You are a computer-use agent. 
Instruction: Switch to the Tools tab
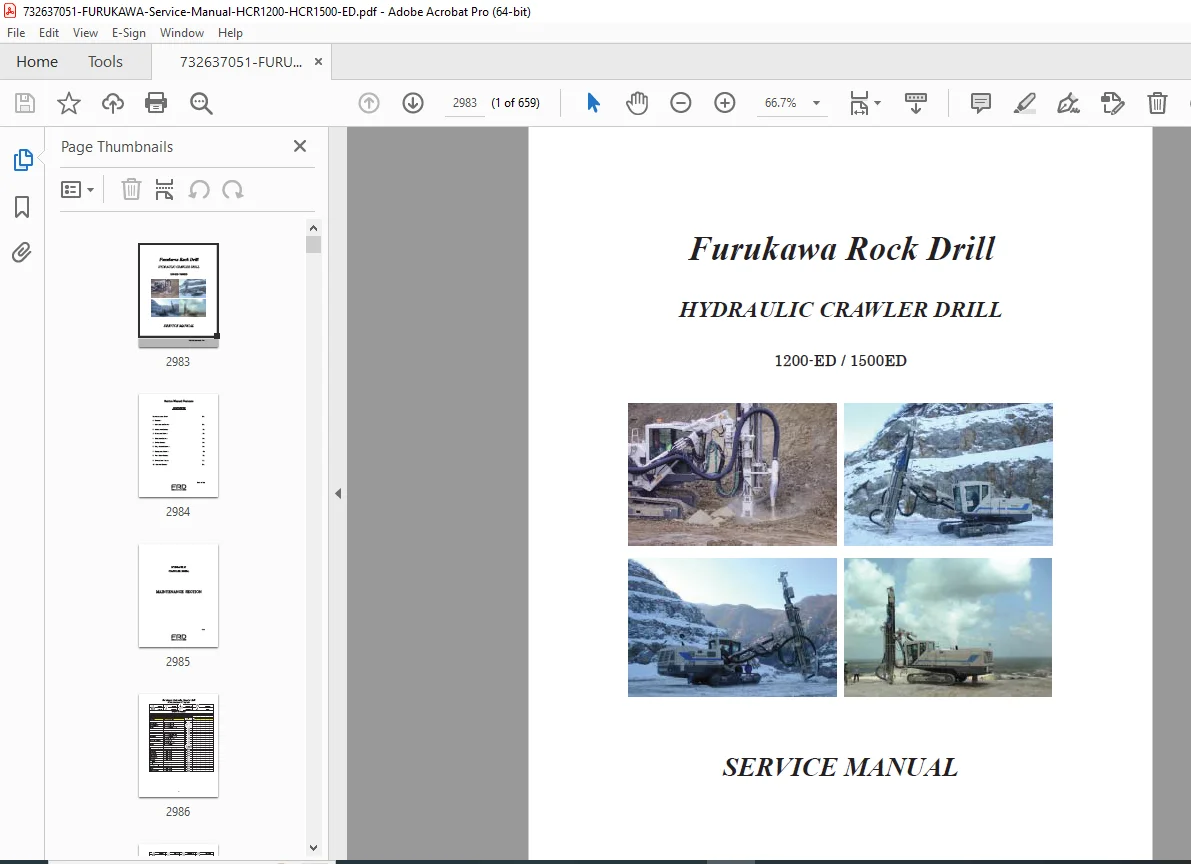(105, 62)
